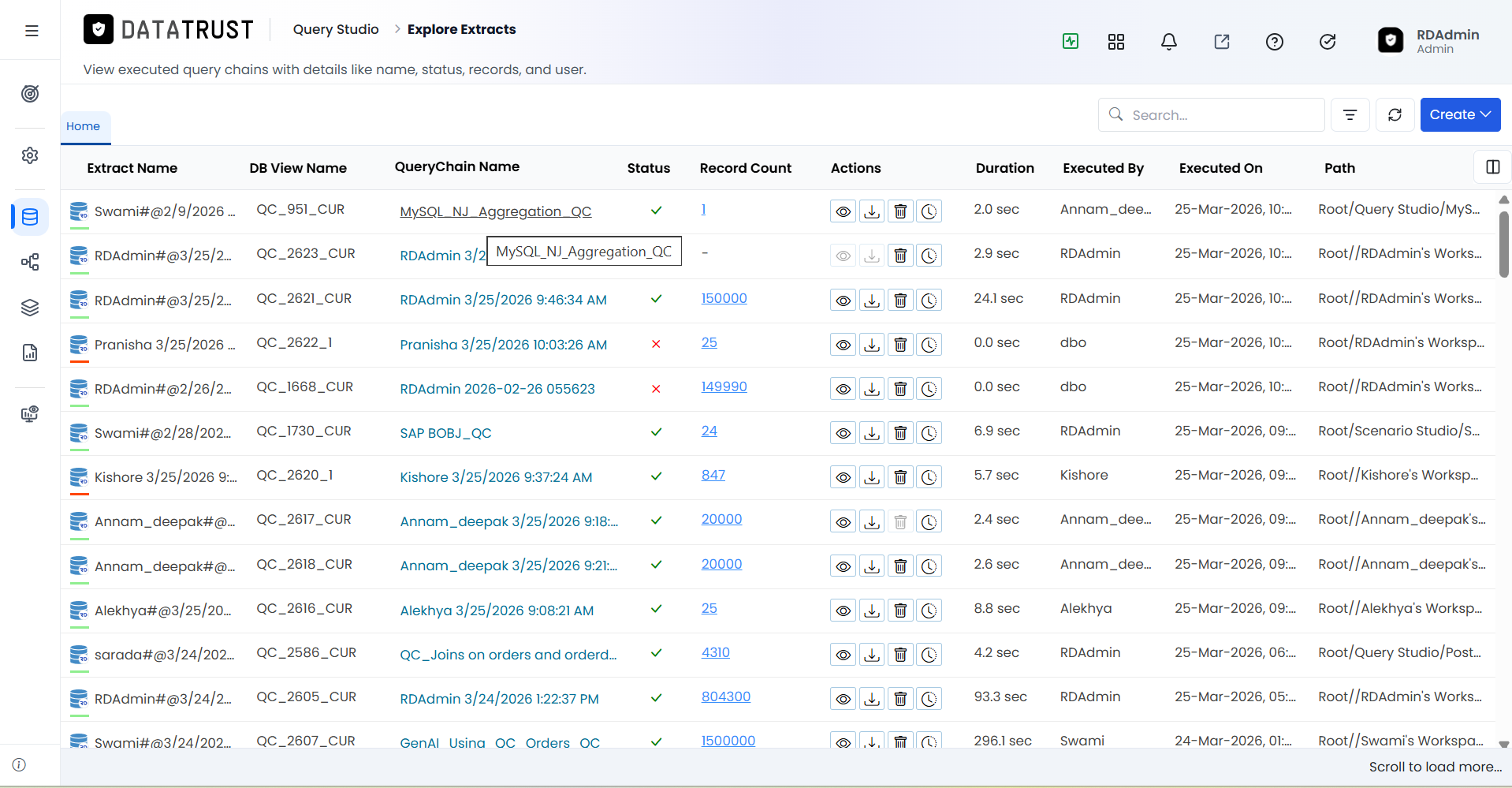Click the vertical scrollbar thumb
Screen dimensions: 1512x788
(x=1503, y=244)
